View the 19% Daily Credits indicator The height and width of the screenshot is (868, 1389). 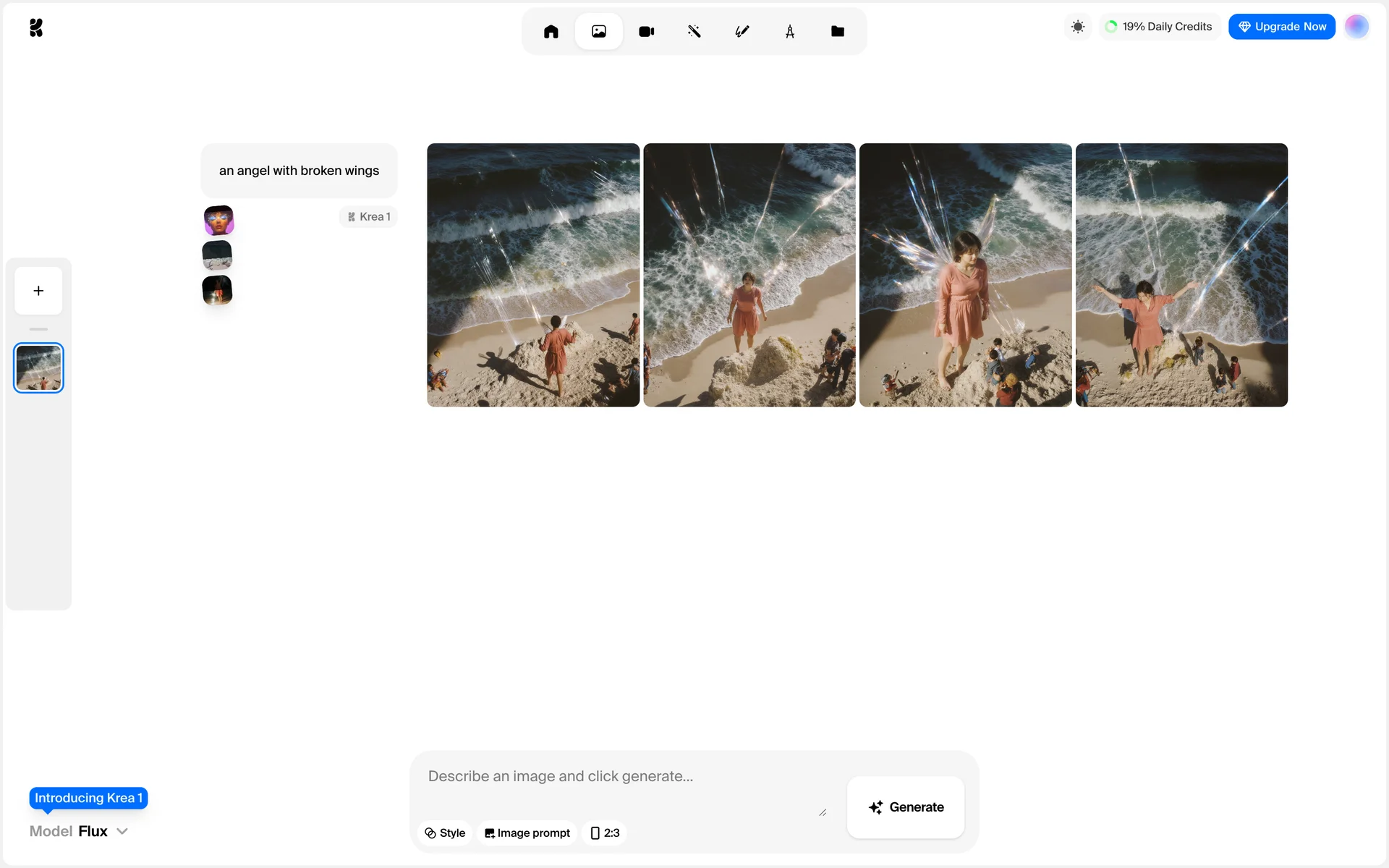point(1159,27)
